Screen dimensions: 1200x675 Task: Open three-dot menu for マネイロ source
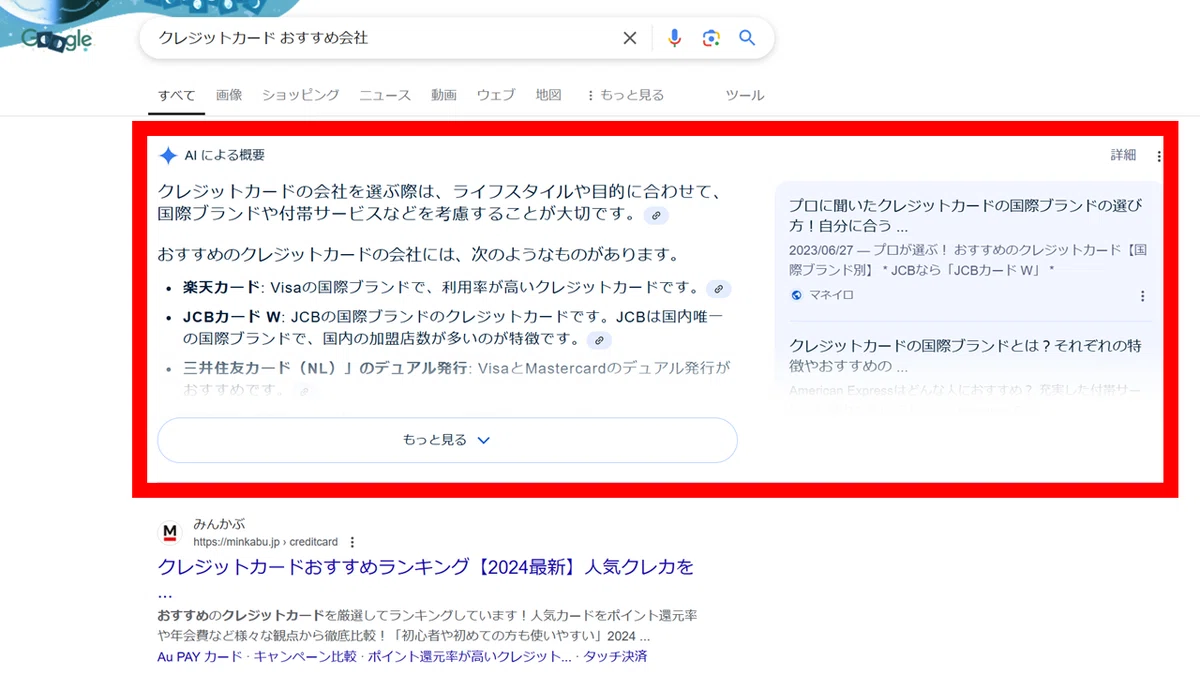click(x=1142, y=296)
